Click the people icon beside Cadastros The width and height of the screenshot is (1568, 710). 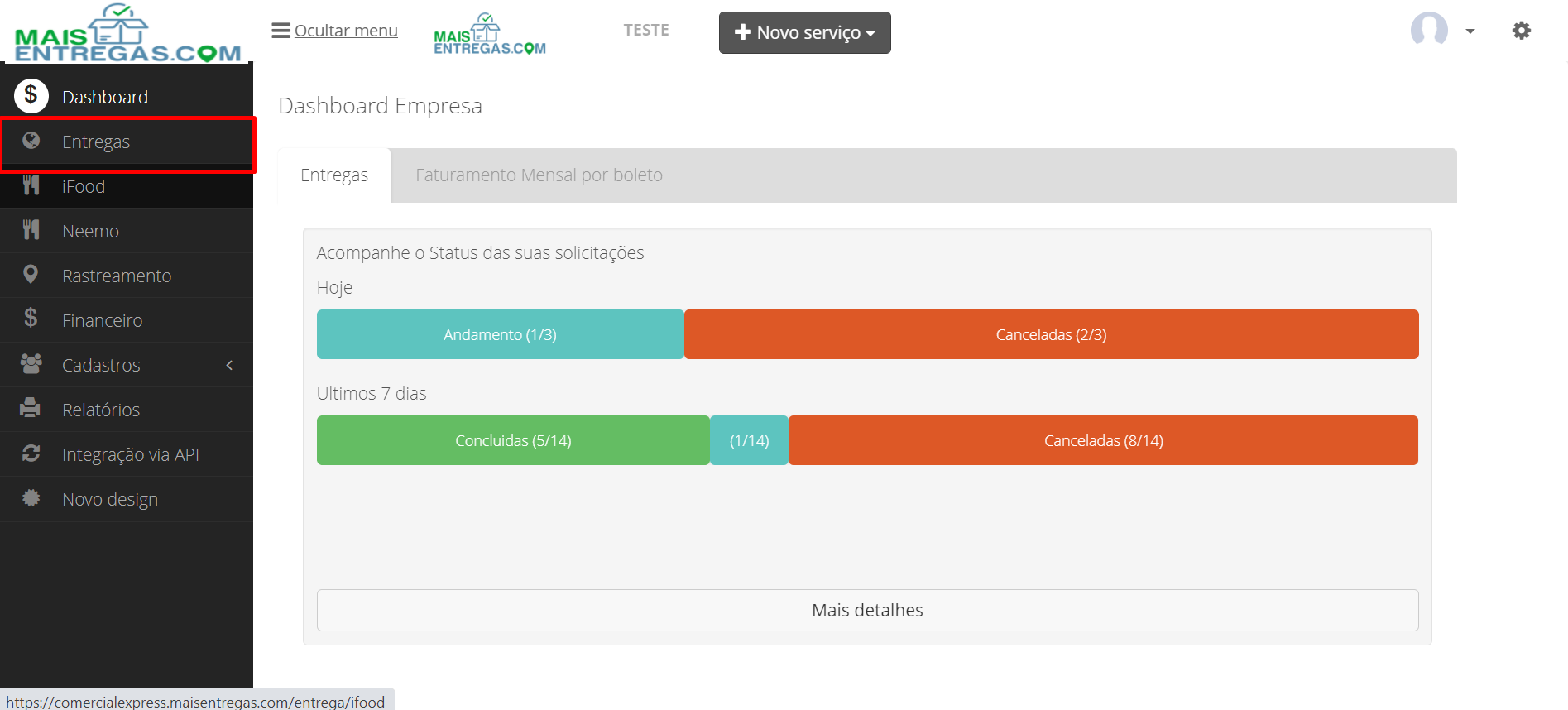click(31, 364)
